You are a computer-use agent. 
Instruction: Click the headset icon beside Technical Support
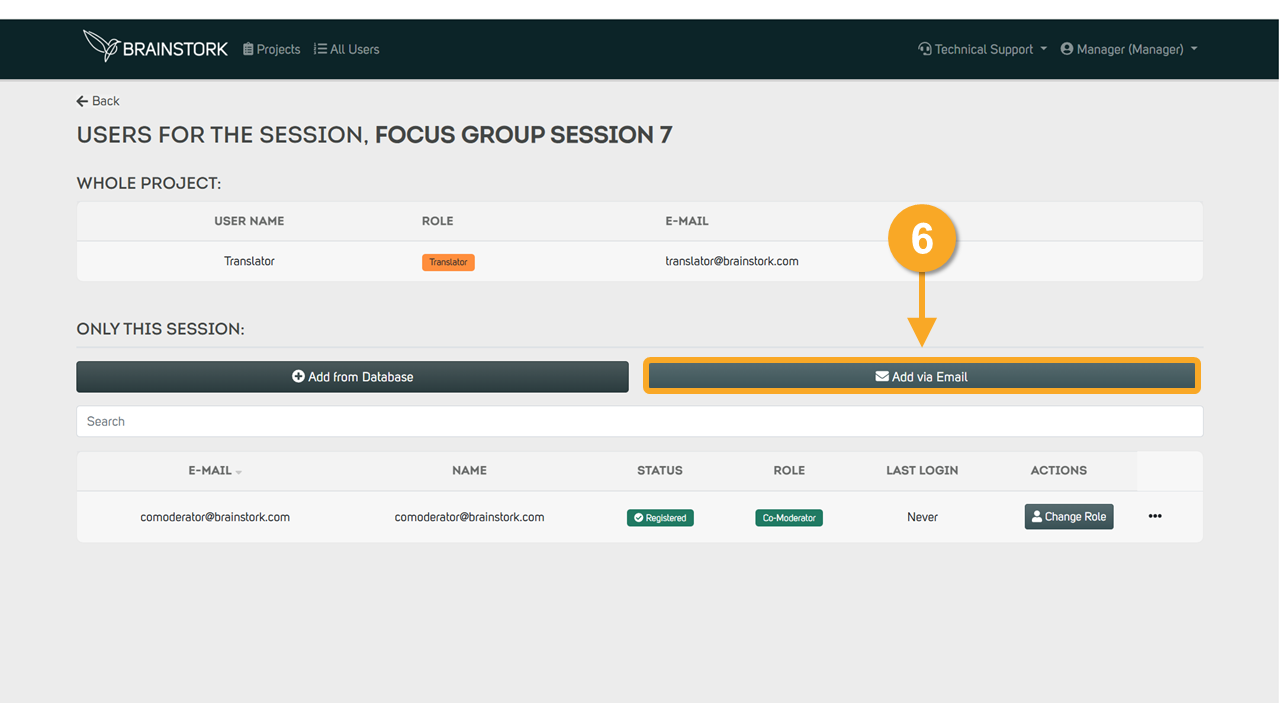pos(925,49)
